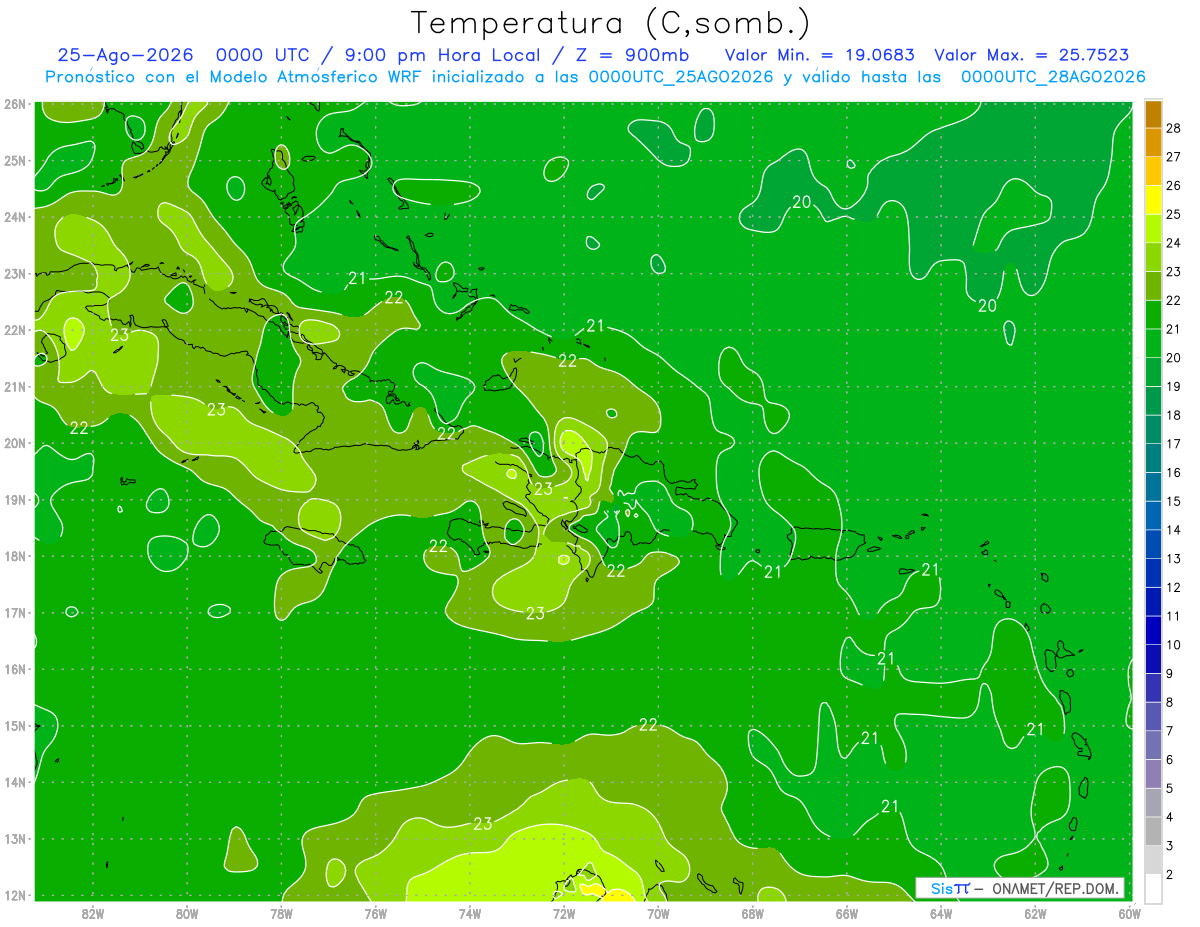Click the '15N' latitude axis label
1200x927 pixels.
(15, 726)
